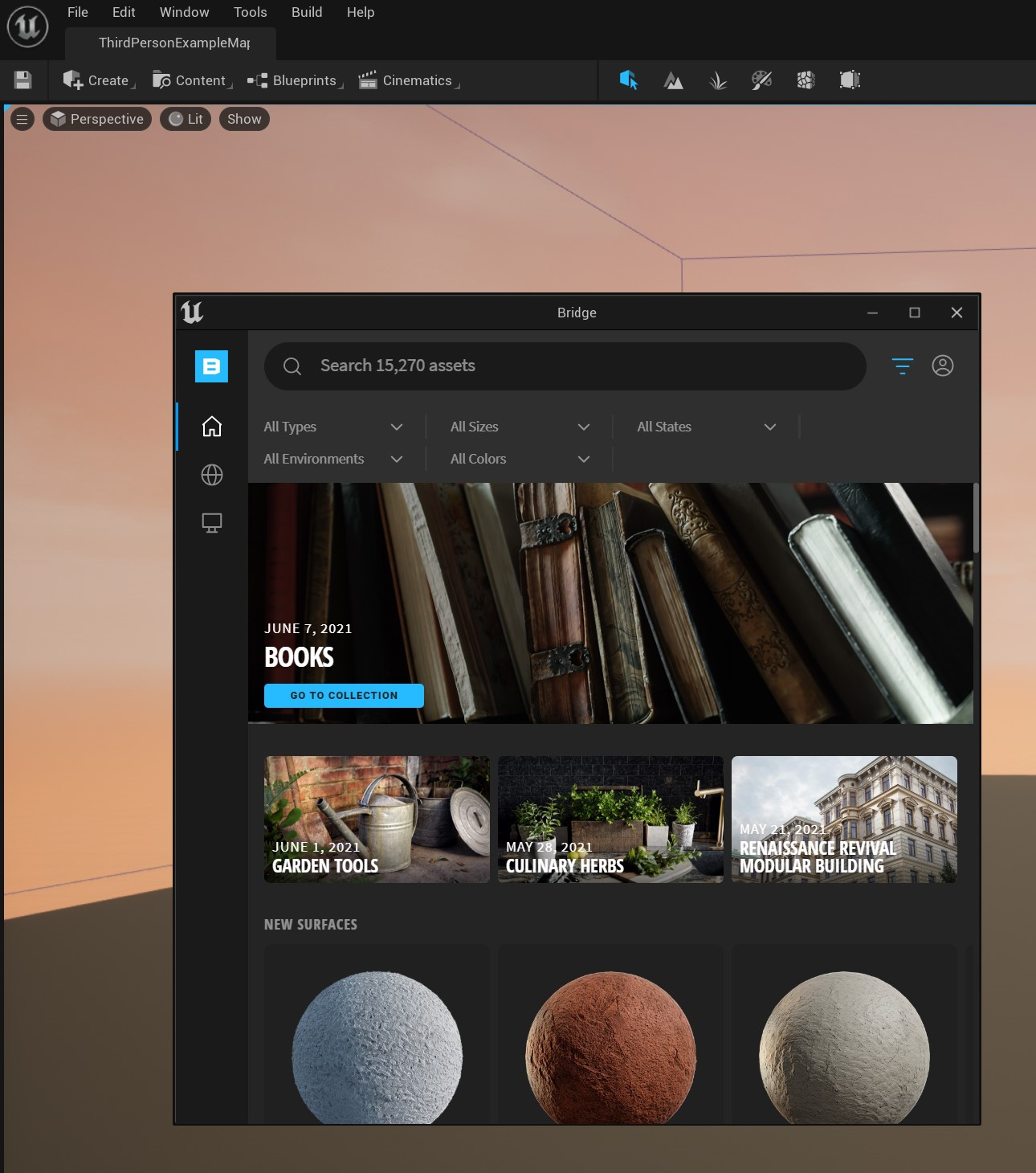The image size is (1036, 1173).
Task: Open the Show flags toggle
Action: [x=243, y=118]
